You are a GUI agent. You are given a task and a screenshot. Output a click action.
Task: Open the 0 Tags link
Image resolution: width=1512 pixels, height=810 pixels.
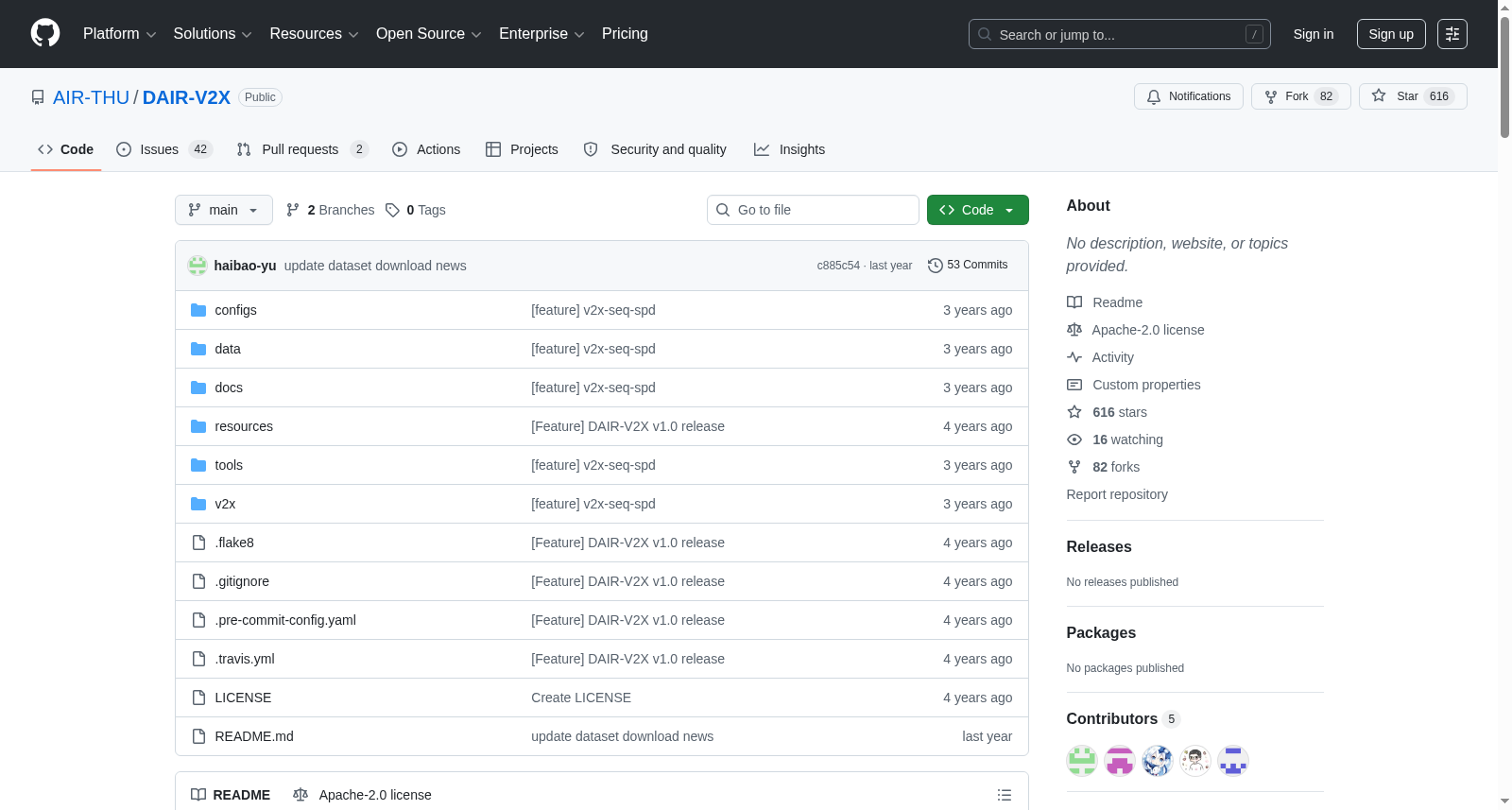click(x=416, y=210)
